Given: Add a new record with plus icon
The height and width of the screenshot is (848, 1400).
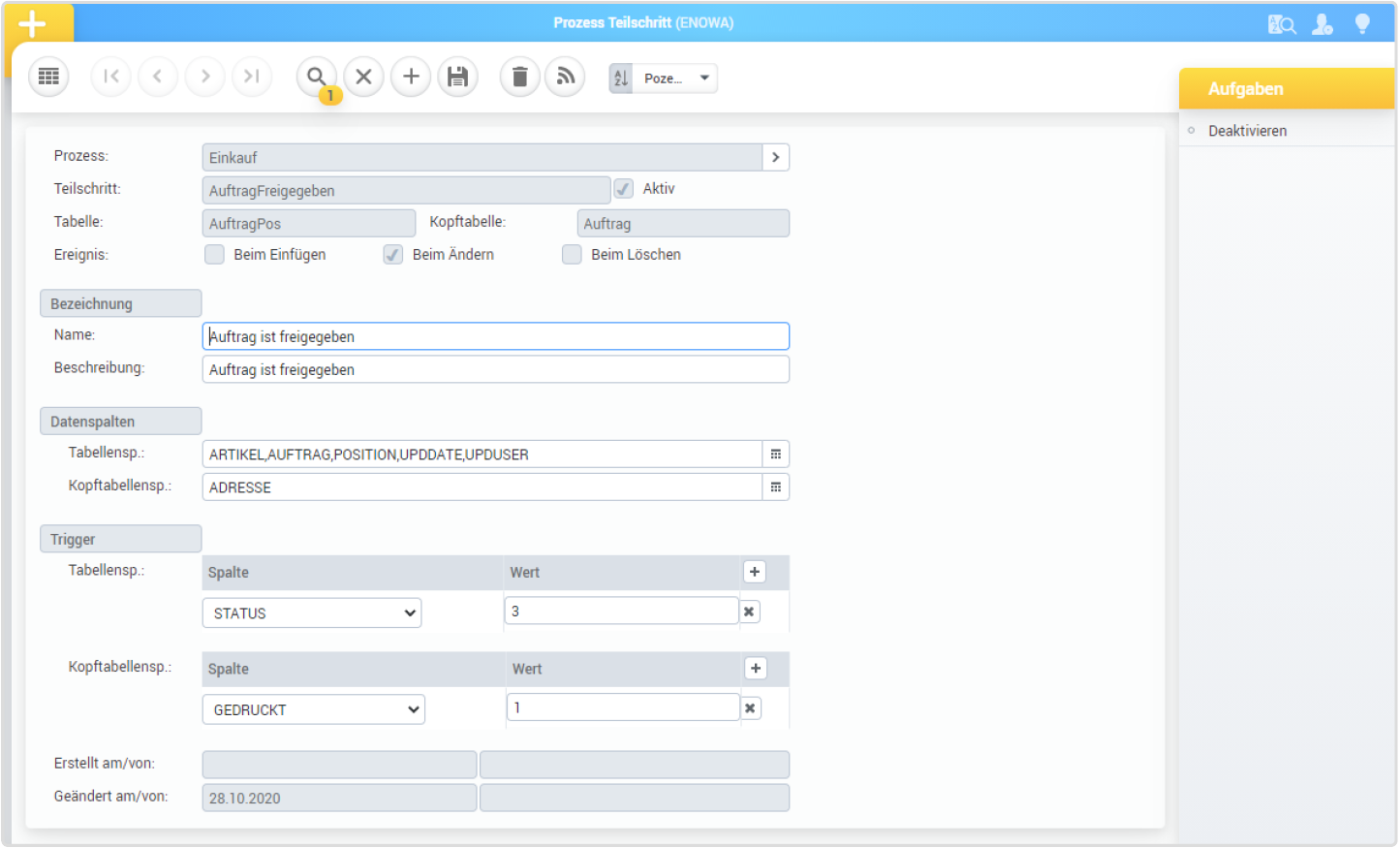Looking at the screenshot, I should click(411, 77).
